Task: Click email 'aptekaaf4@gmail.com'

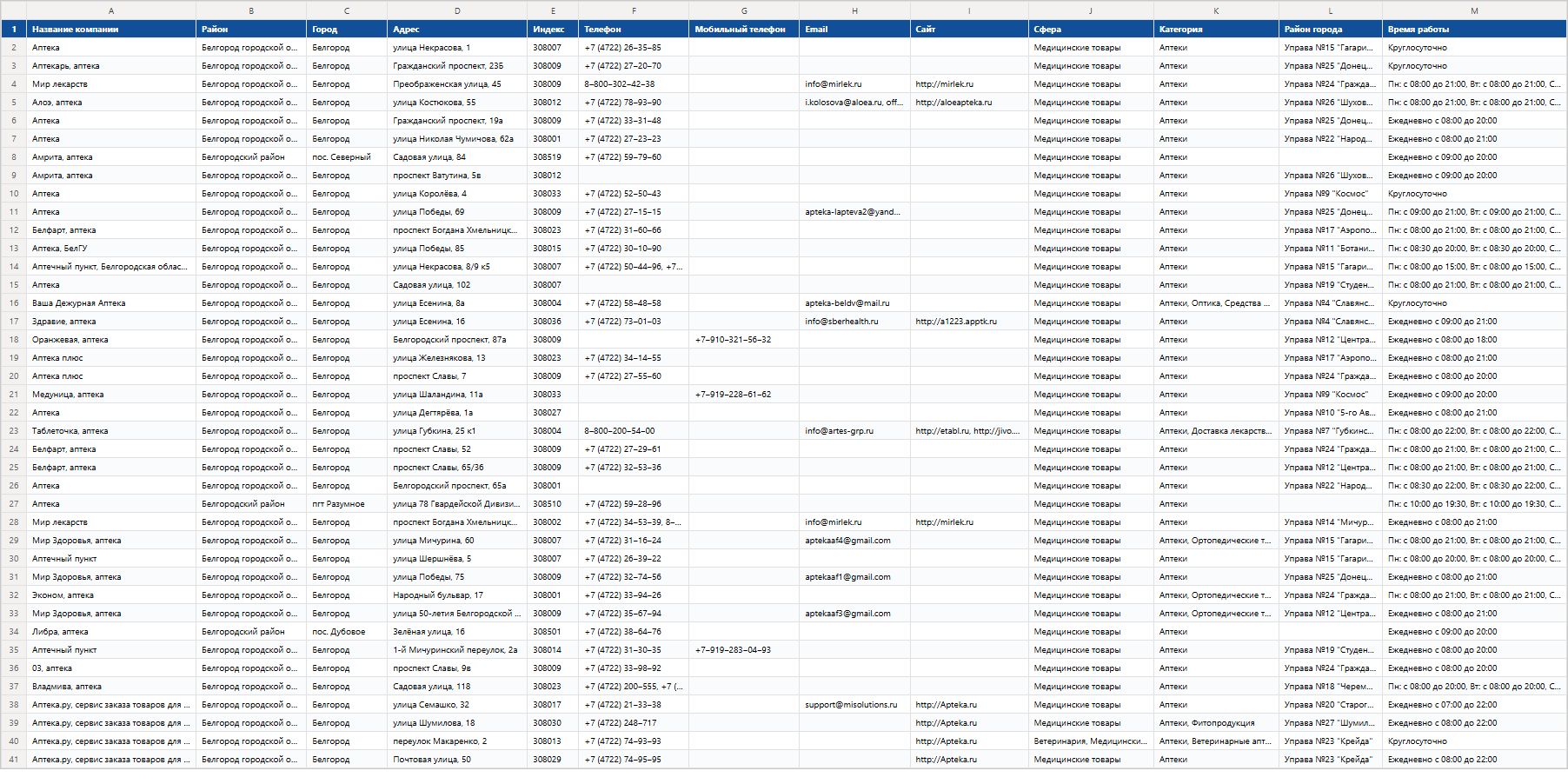Action: (x=854, y=541)
